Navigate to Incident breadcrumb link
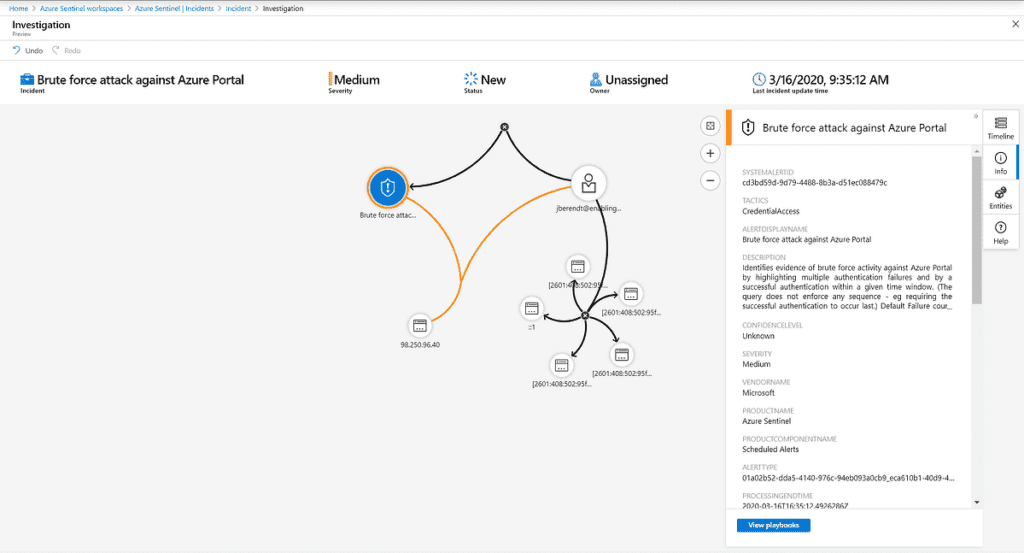This screenshot has width=1024, height=553. click(x=238, y=8)
